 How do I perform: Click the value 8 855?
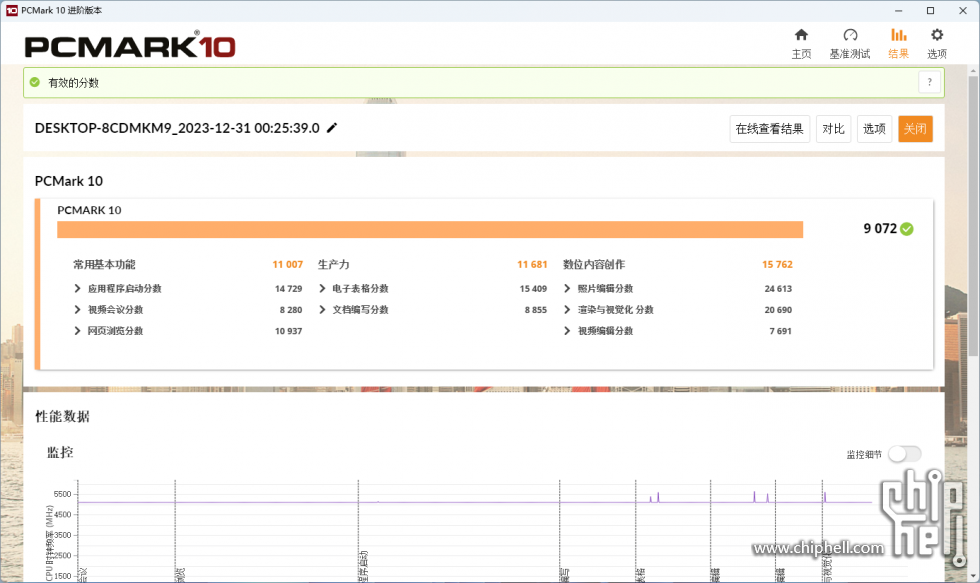(536, 310)
